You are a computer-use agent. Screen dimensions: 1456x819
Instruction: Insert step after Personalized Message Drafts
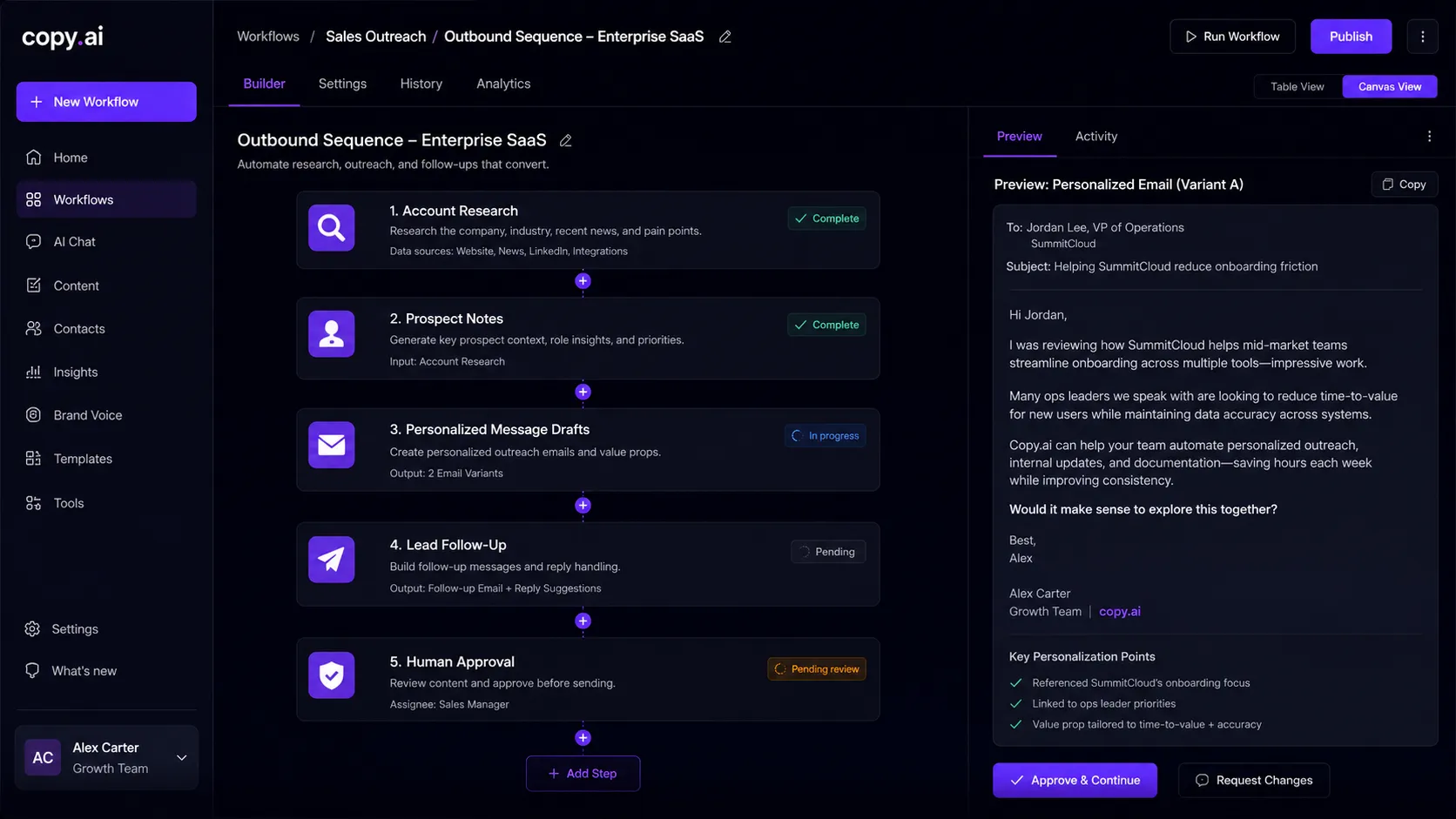click(x=583, y=506)
